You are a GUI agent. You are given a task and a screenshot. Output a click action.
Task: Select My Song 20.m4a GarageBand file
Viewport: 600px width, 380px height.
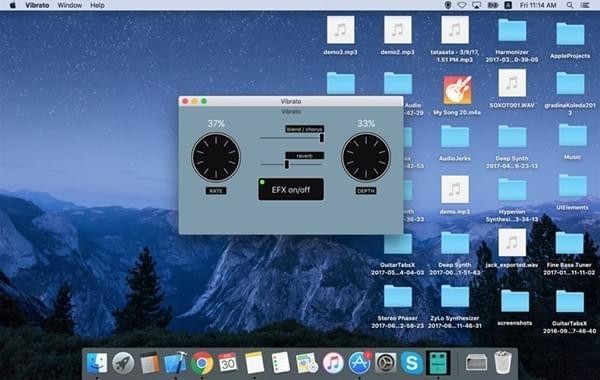(x=457, y=95)
